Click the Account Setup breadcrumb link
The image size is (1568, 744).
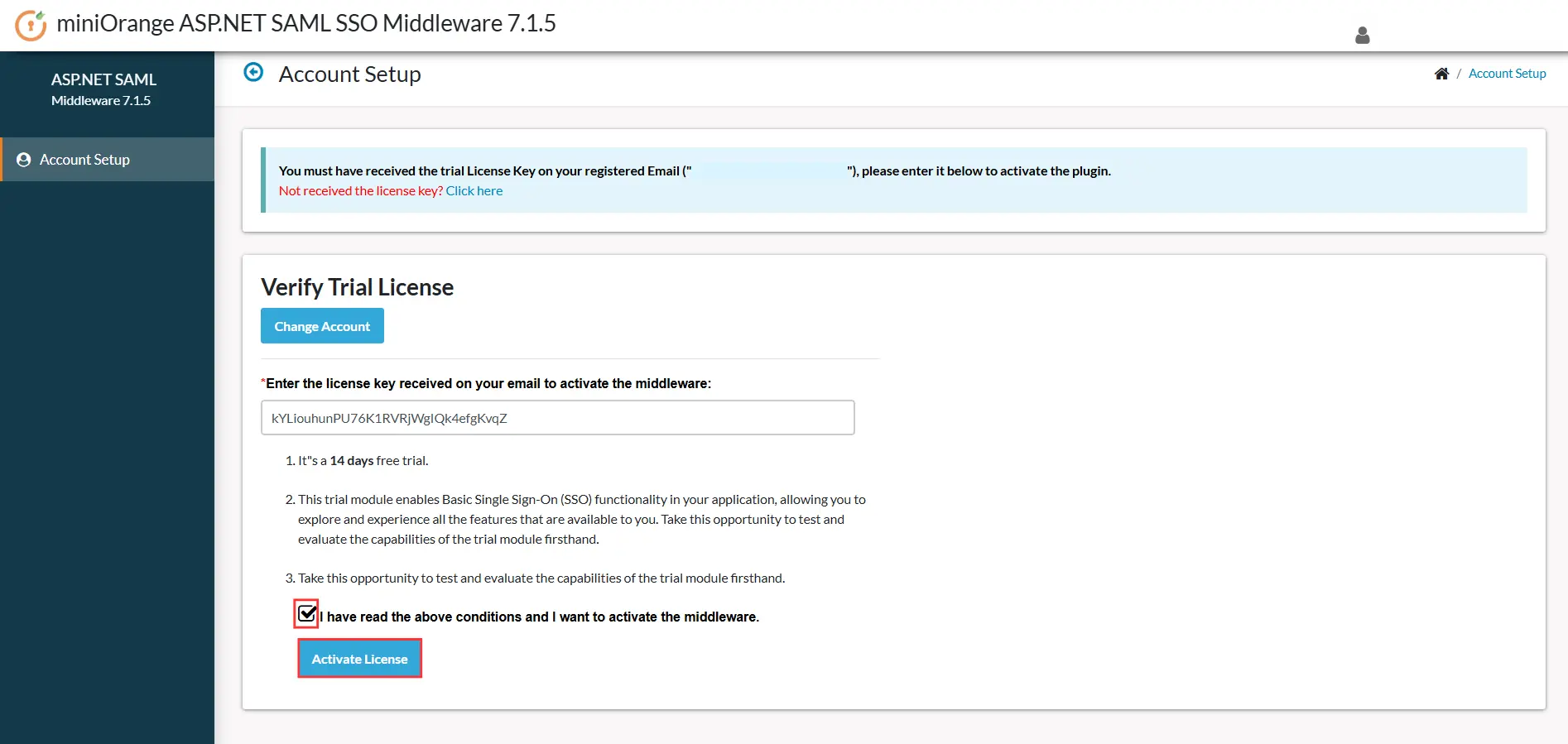pos(1507,74)
